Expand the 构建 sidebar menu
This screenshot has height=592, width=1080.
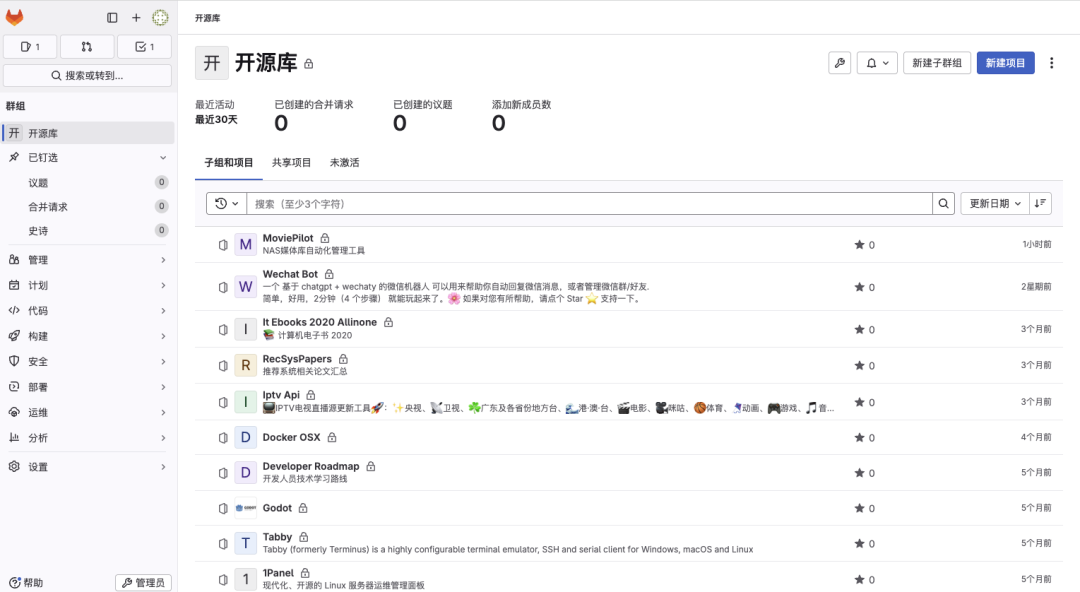(x=87, y=336)
